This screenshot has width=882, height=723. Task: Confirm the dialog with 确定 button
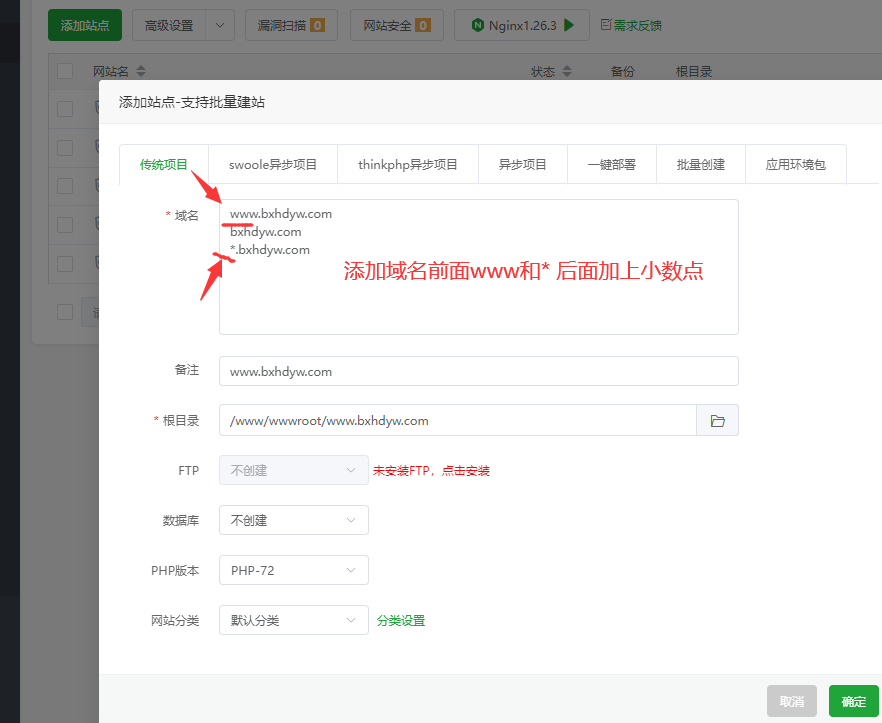pyautogui.click(x=853, y=701)
